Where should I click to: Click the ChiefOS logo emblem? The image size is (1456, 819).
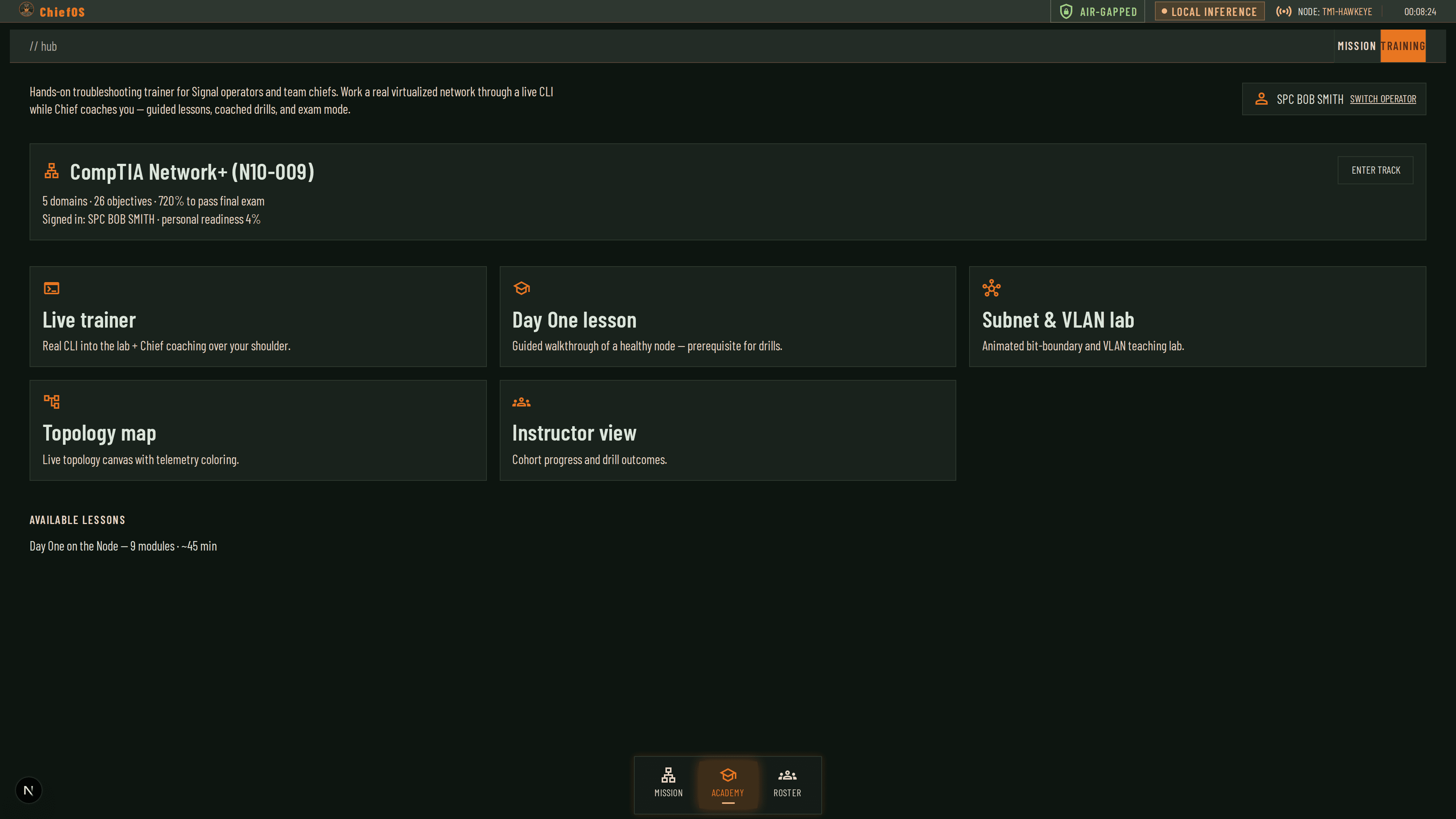coord(26,9)
